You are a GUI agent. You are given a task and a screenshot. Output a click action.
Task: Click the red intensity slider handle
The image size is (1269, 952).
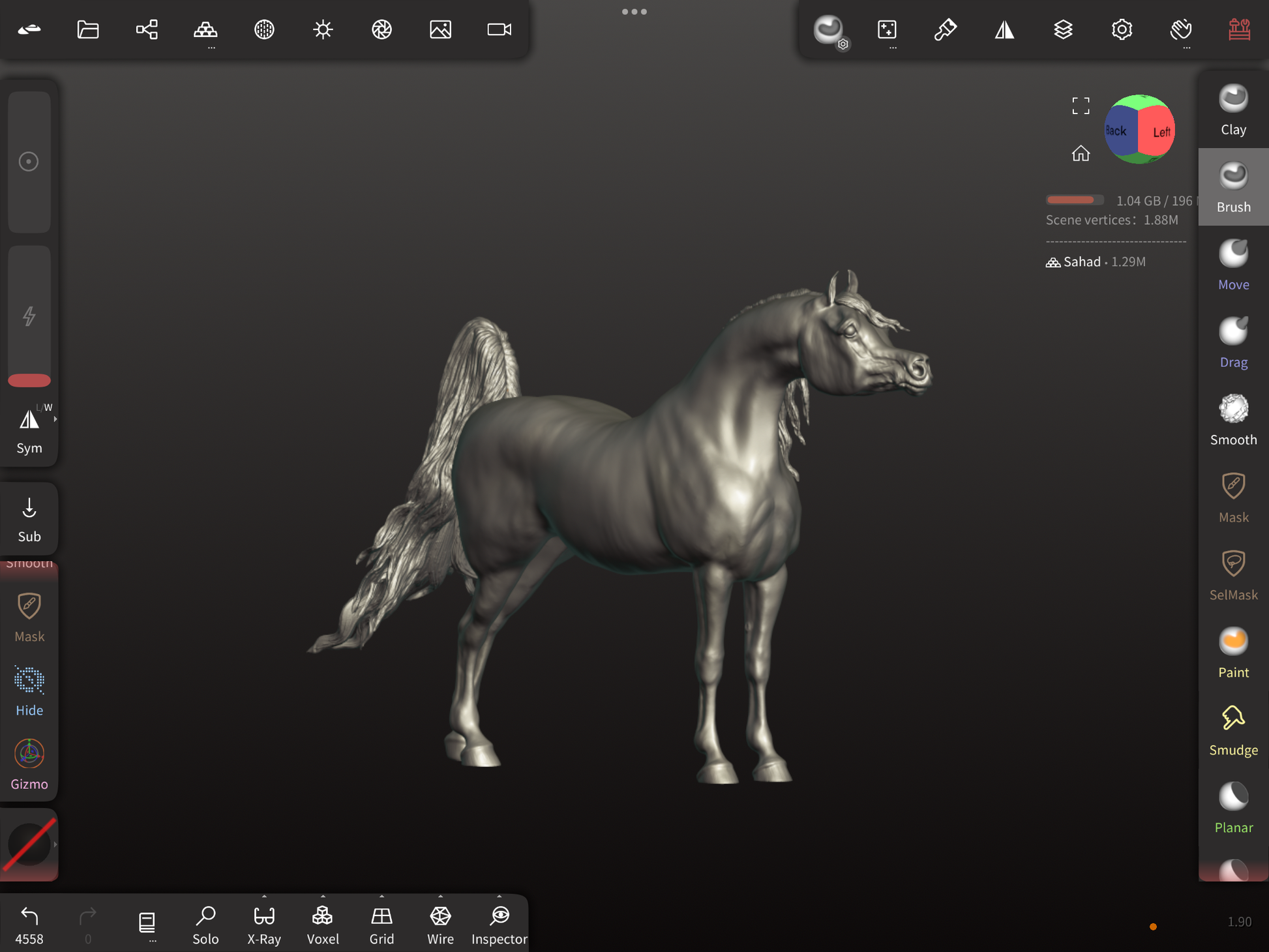pyautogui.click(x=29, y=380)
